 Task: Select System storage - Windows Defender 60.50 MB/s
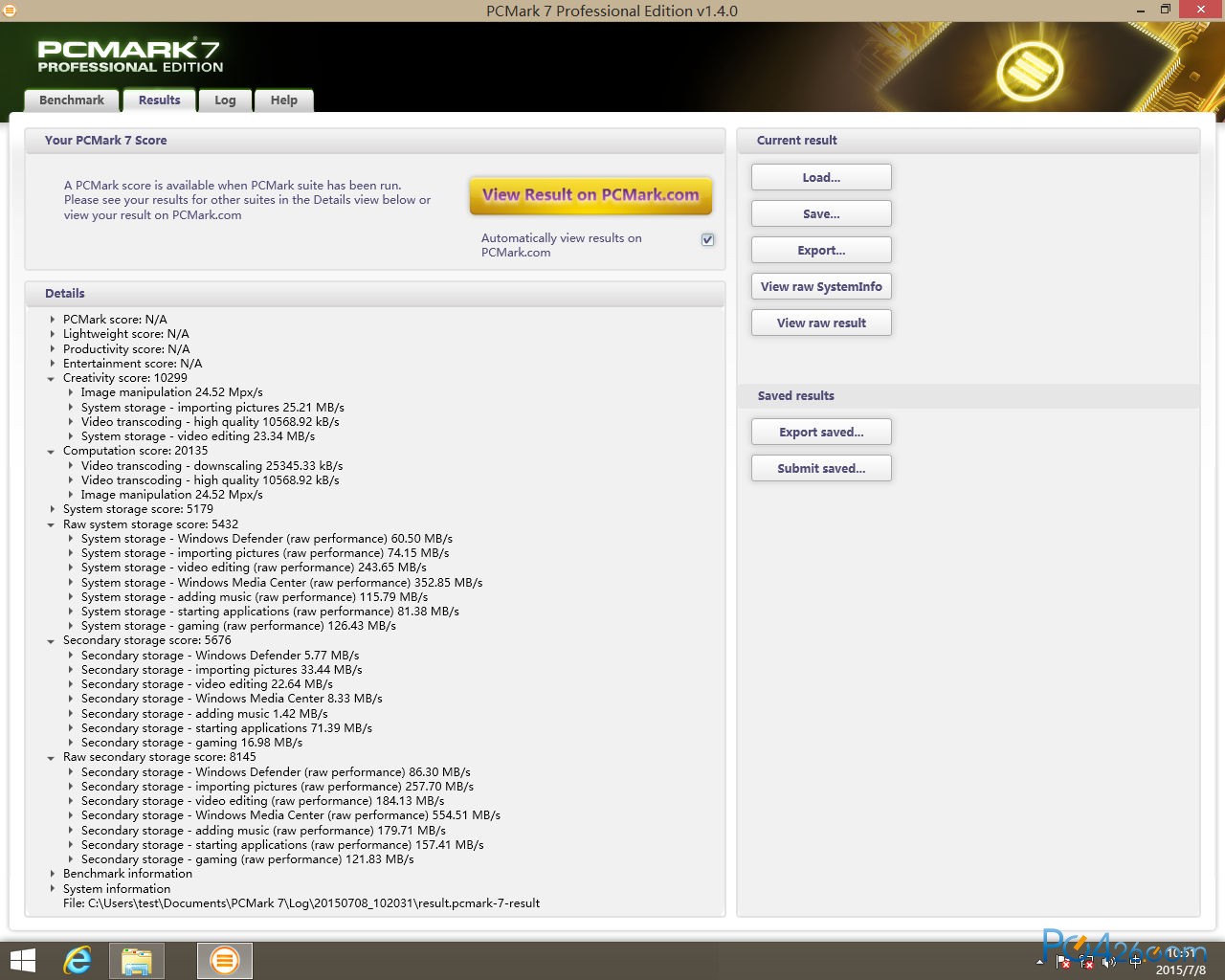coord(267,539)
